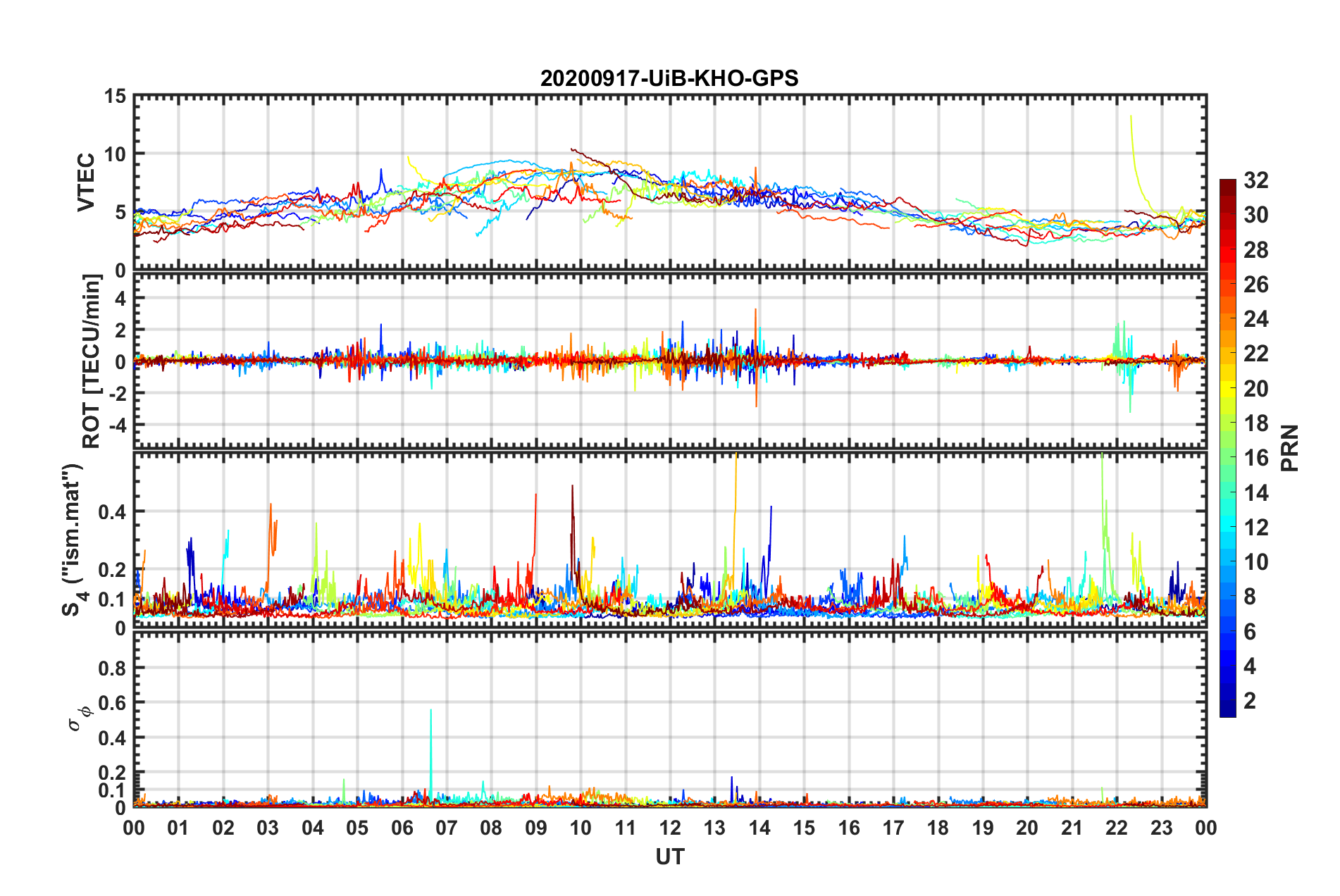Click the VTEC axis tick label 10
This screenshot has height=896, width=1340.
coord(116,154)
